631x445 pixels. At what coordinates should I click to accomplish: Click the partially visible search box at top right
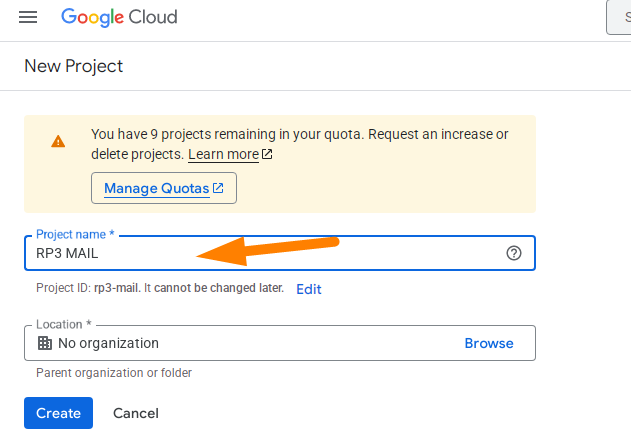click(618, 18)
